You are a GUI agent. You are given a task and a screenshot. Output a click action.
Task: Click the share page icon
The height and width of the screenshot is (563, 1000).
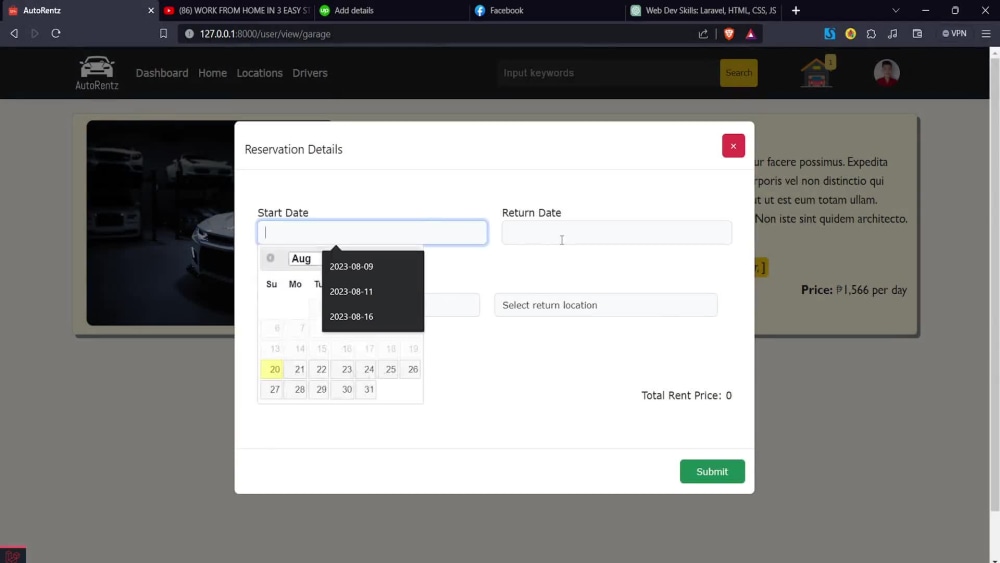pos(703,34)
